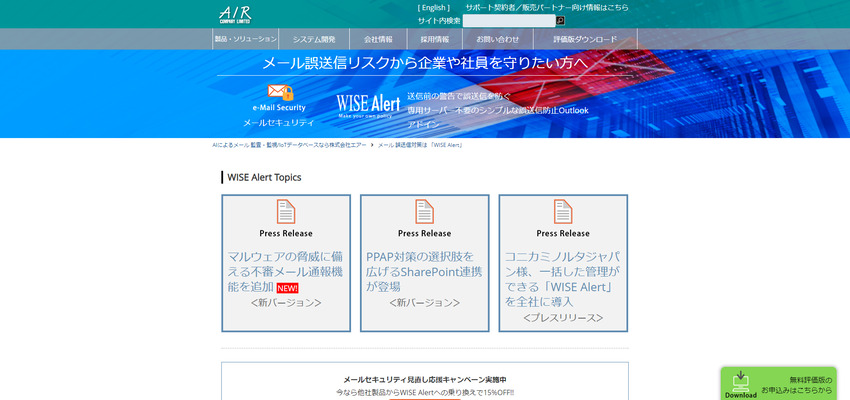
Task: Click the e-Mail Security envelope lock icon
Action: pos(280,92)
